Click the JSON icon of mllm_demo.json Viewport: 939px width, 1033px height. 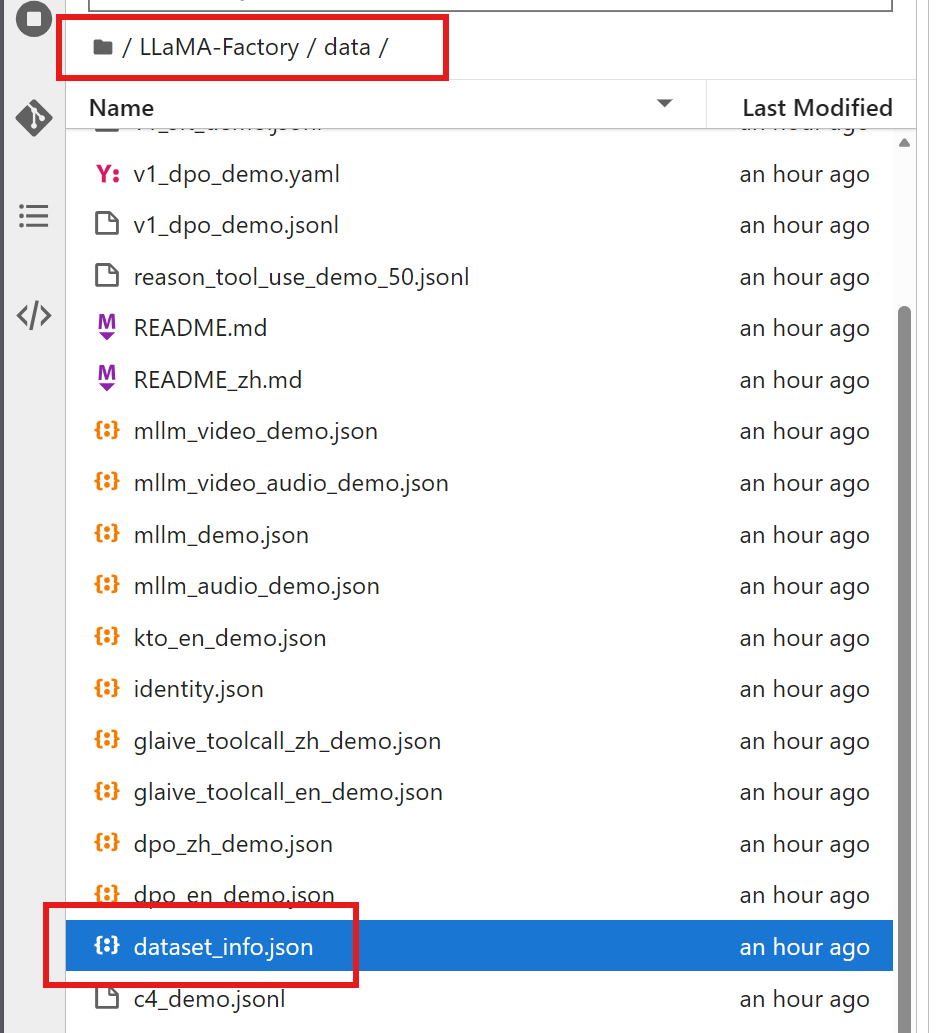(107, 533)
